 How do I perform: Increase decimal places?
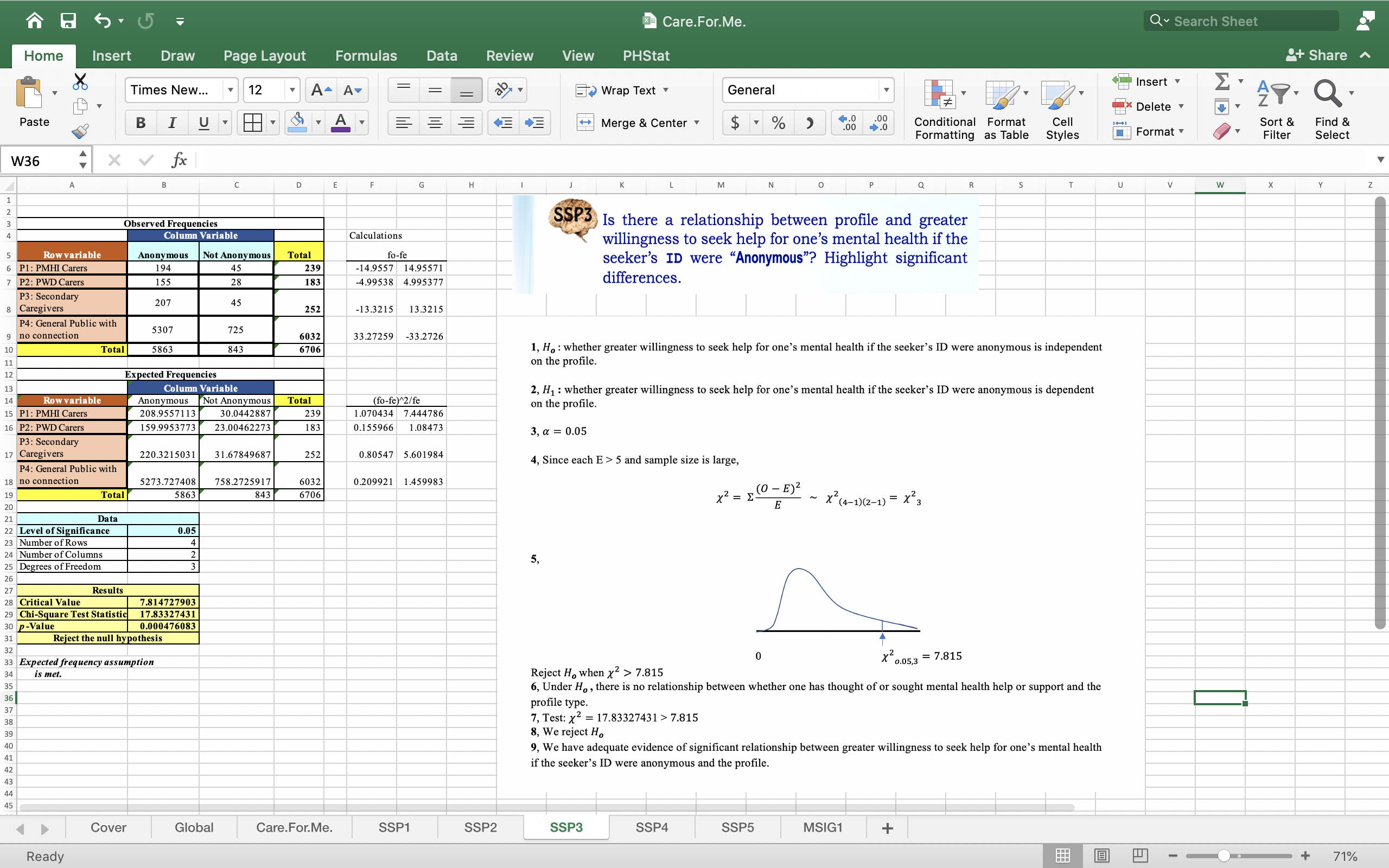(x=846, y=122)
